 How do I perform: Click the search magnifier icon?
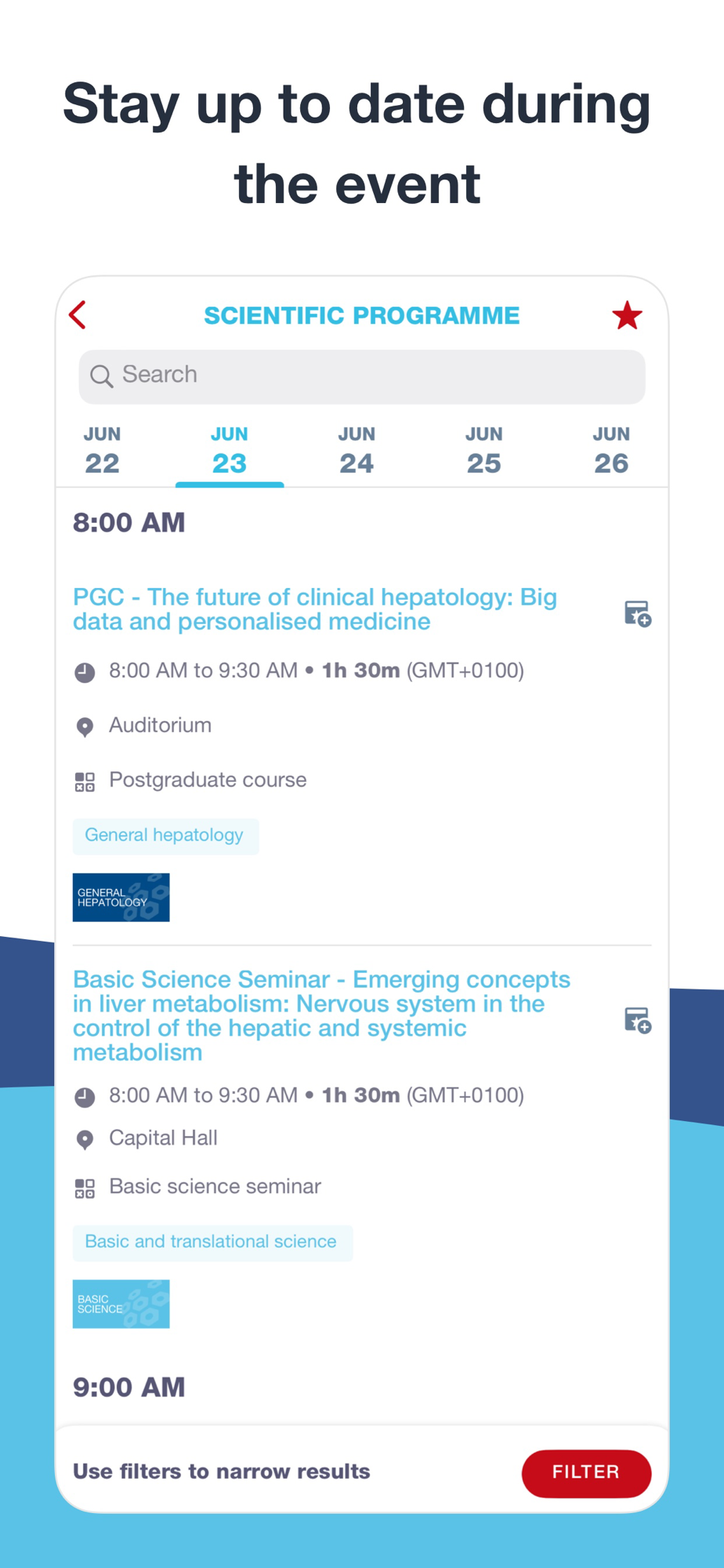(101, 376)
